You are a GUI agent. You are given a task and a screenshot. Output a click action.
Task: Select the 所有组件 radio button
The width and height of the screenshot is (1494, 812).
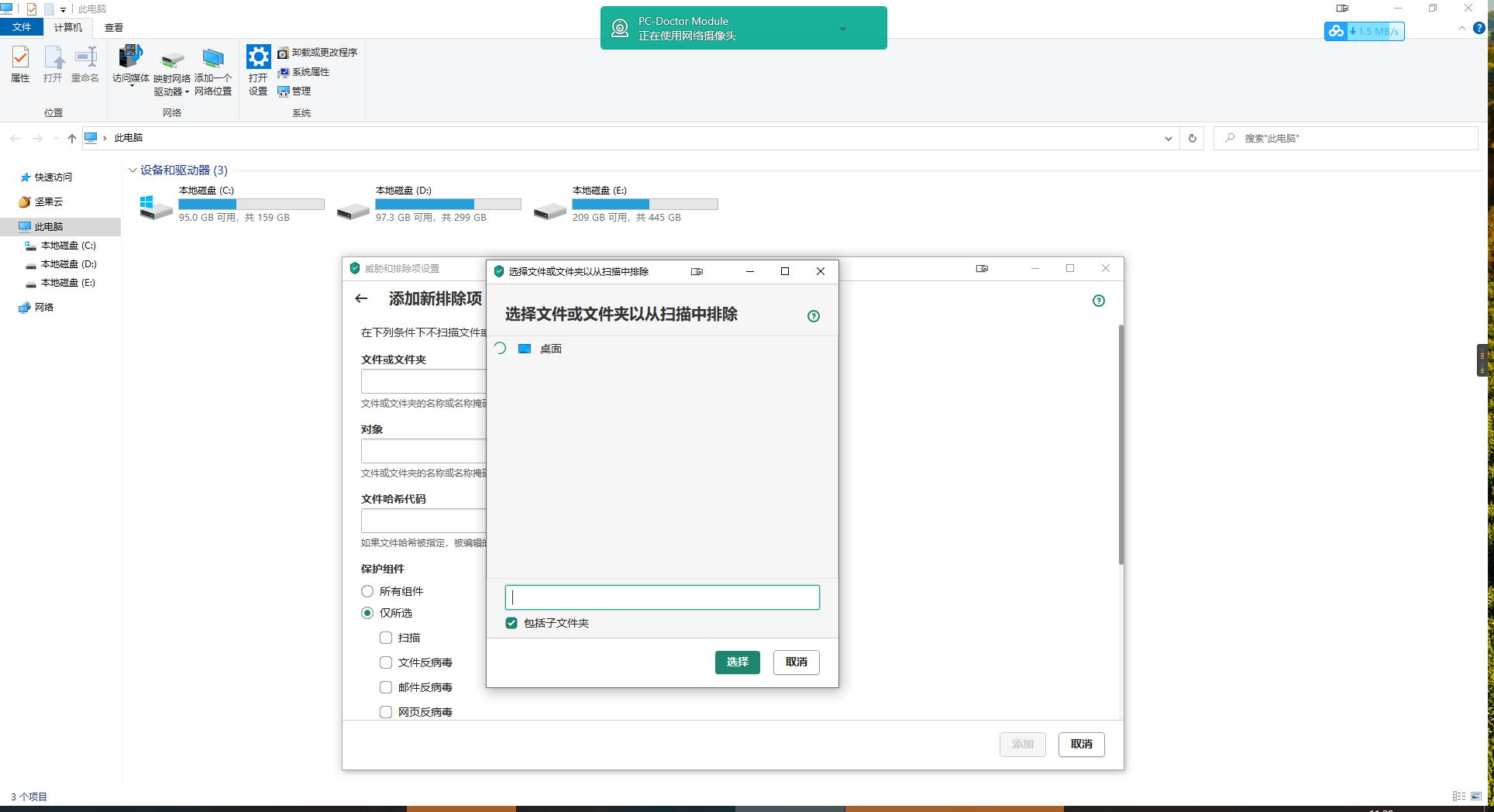click(x=367, y=591)
